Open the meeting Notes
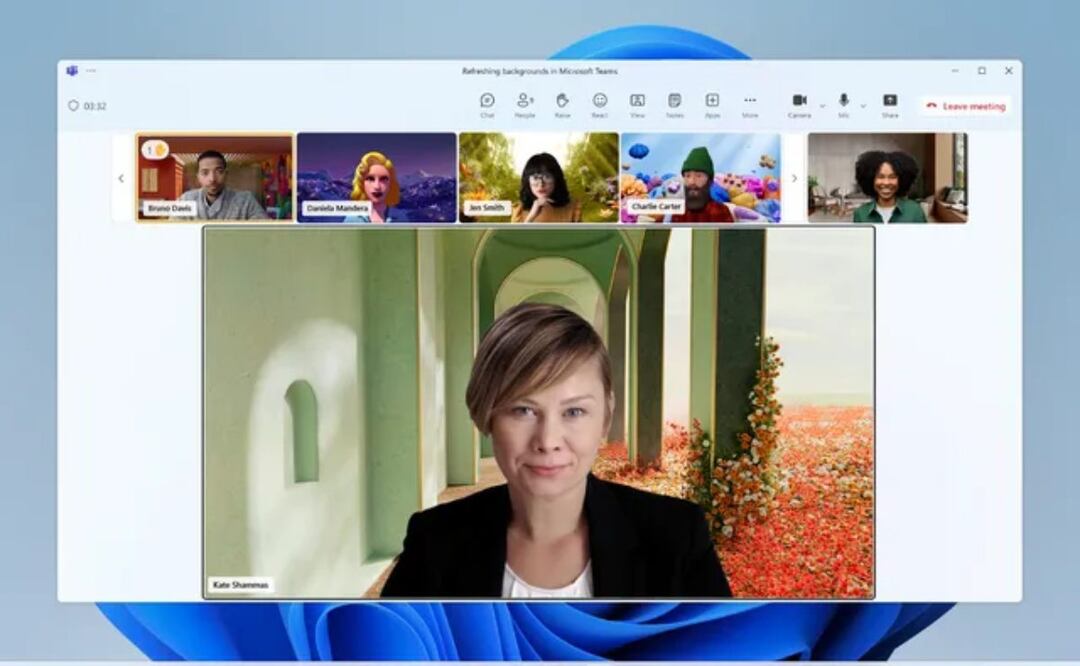Screen dimensions: 1080x666 click(x=674, y=104)
